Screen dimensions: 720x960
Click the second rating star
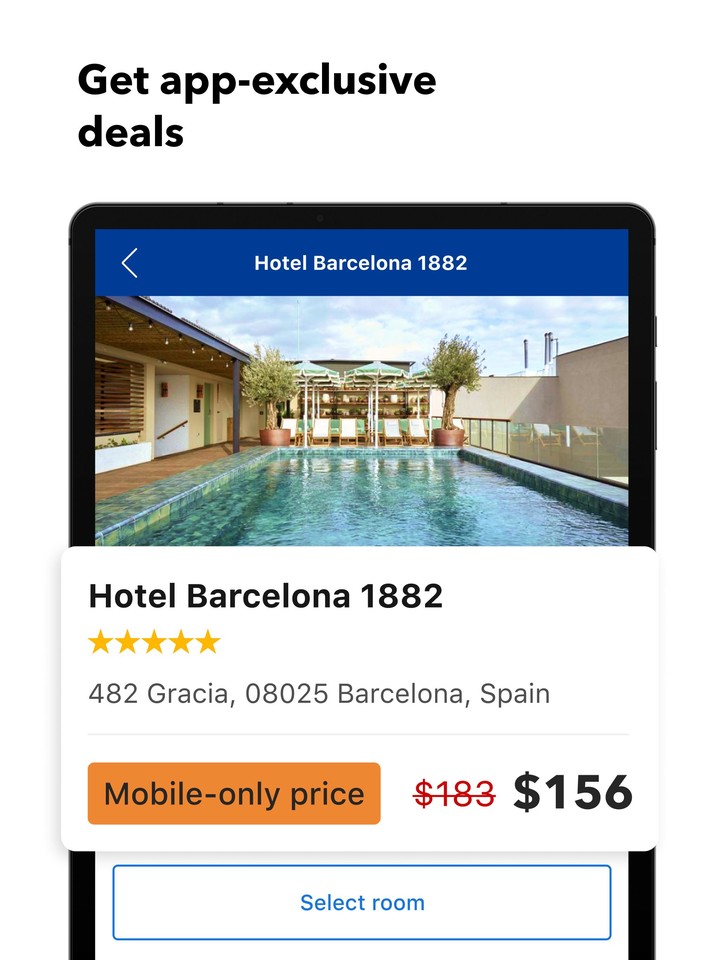[127, 642]
